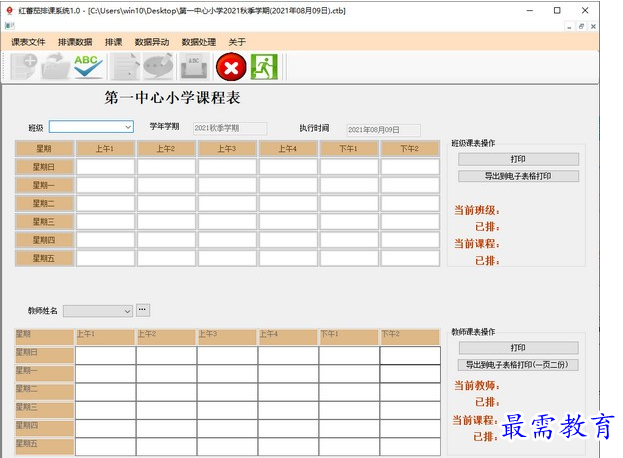Click 打印 under 教师课表操作
This screenshot has height=458, width=623.
pyautogui.click(x=518, y=348)
